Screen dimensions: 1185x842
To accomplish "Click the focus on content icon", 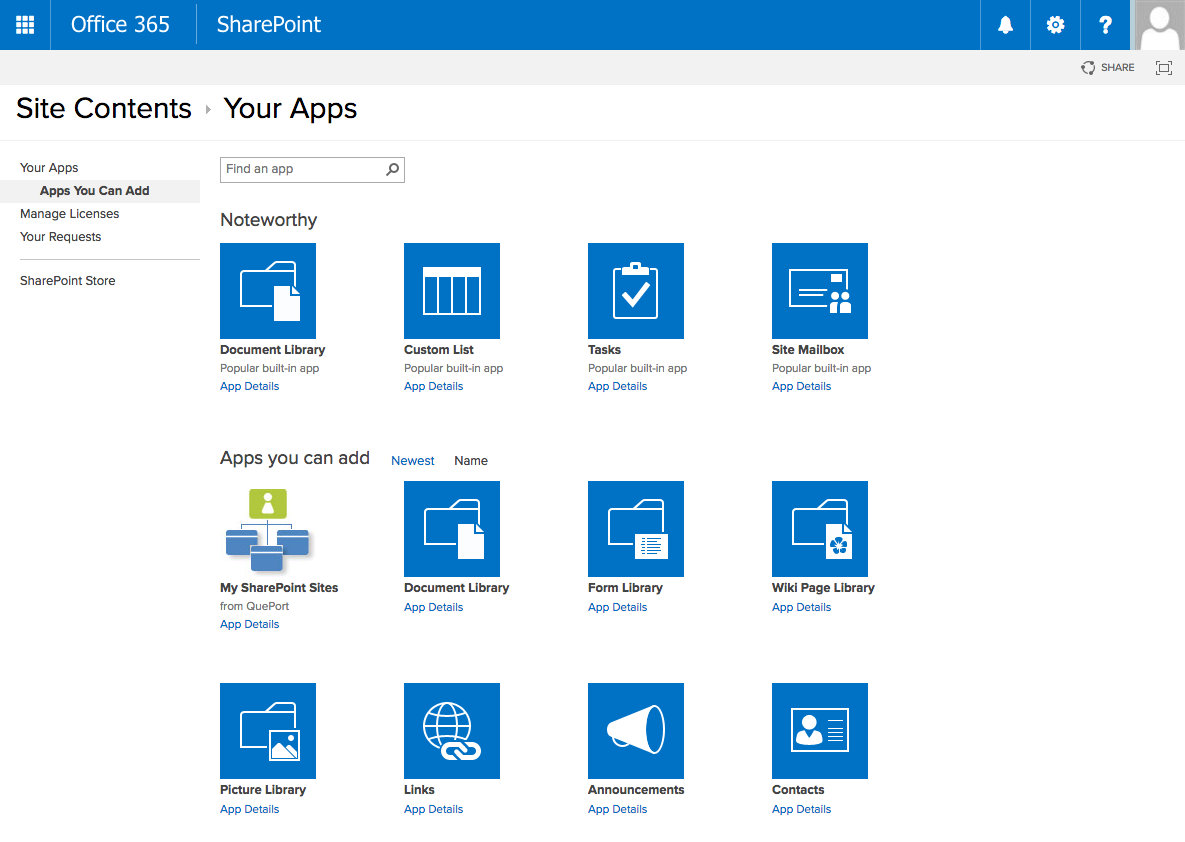I will click(1164, 68).
